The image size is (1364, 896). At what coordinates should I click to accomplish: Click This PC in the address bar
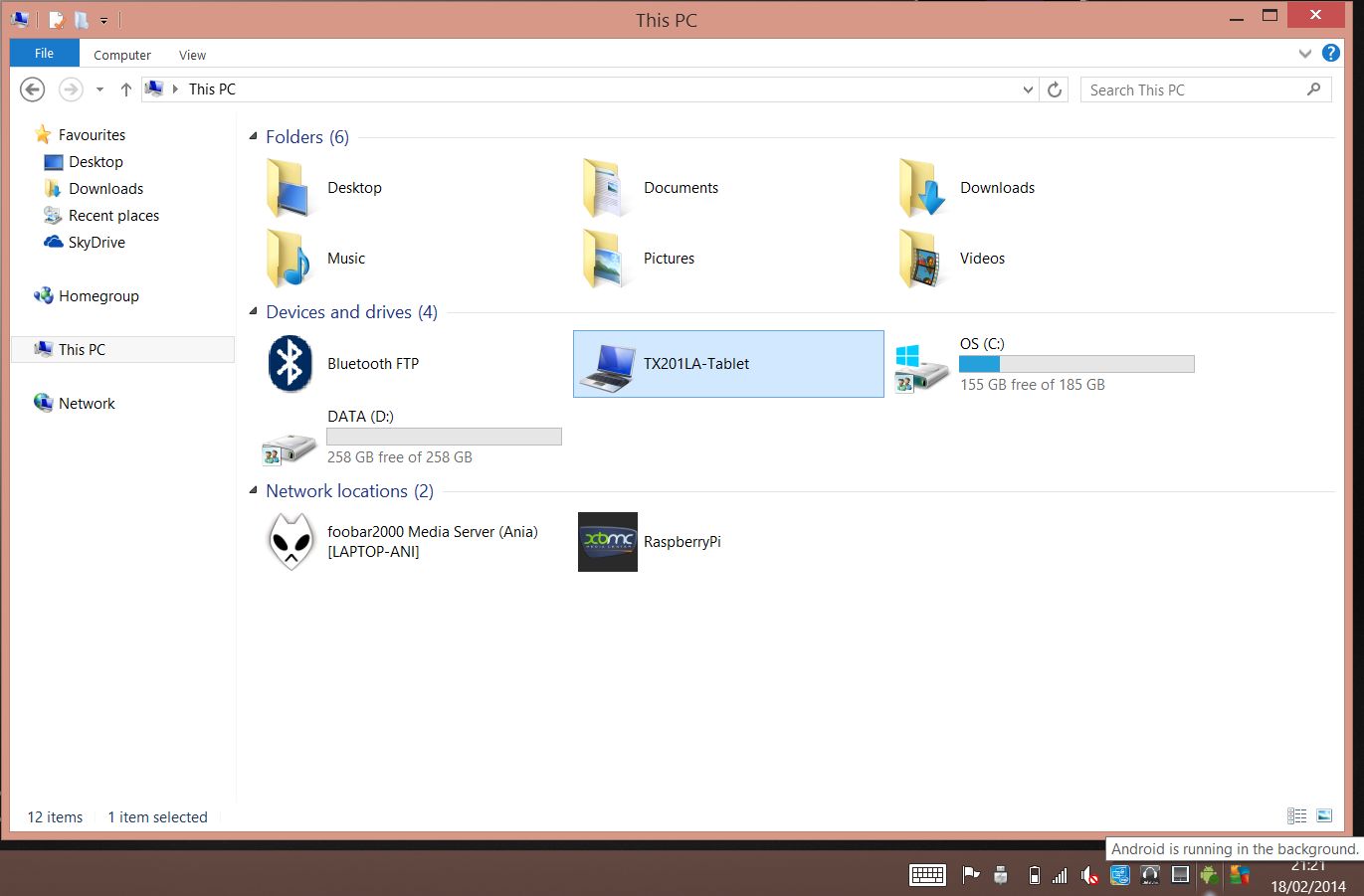[x=212, y=90]
